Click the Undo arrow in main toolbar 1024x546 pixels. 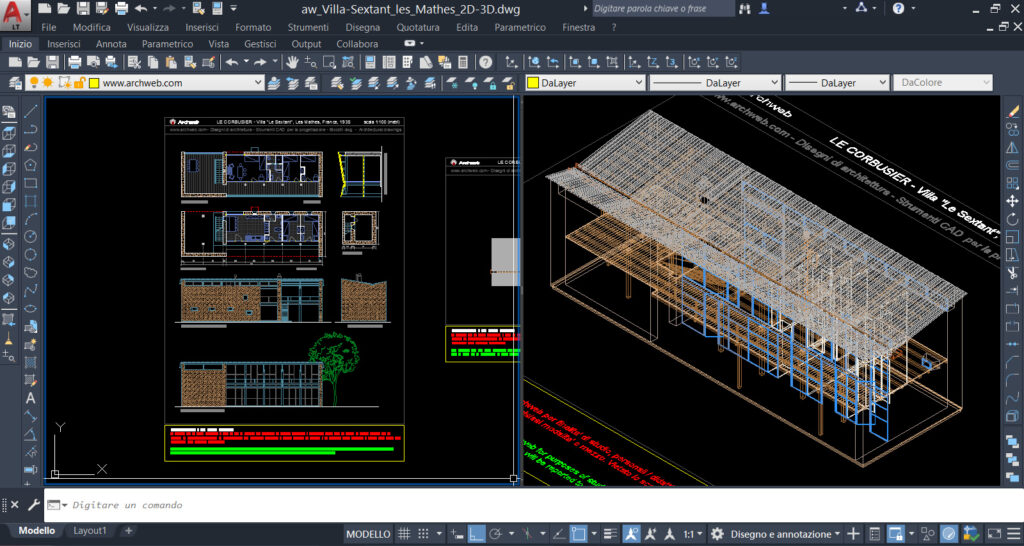pyautogui.click(x=231, y=62)
